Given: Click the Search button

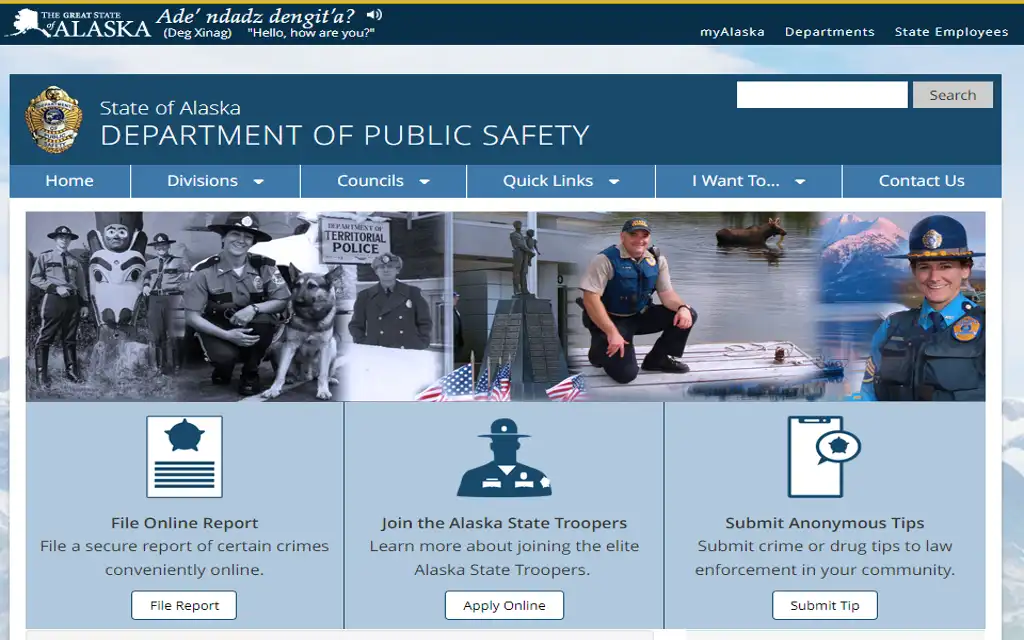Looking at the screenshot, I should pyautogui.click(x=953, y=95).
